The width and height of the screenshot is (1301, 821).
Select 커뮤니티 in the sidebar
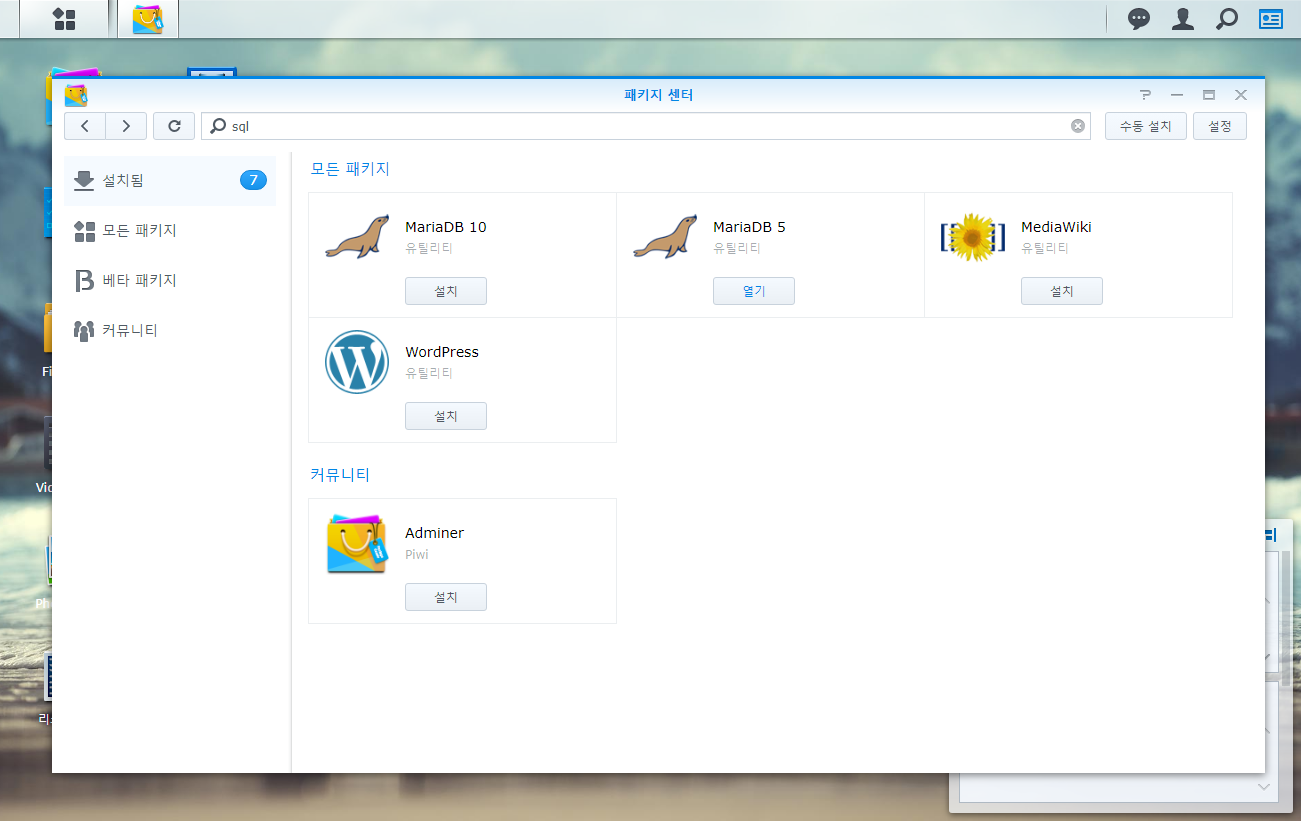(x=170, y=330)
